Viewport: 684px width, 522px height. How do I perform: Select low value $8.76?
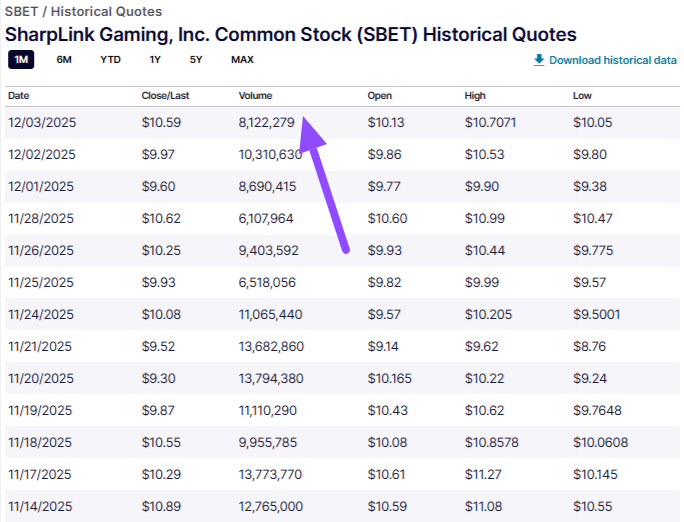tap(589, 347)
